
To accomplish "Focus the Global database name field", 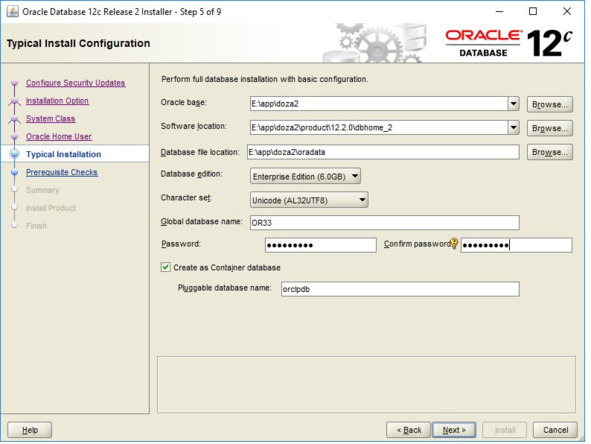I will click(384, 222).
